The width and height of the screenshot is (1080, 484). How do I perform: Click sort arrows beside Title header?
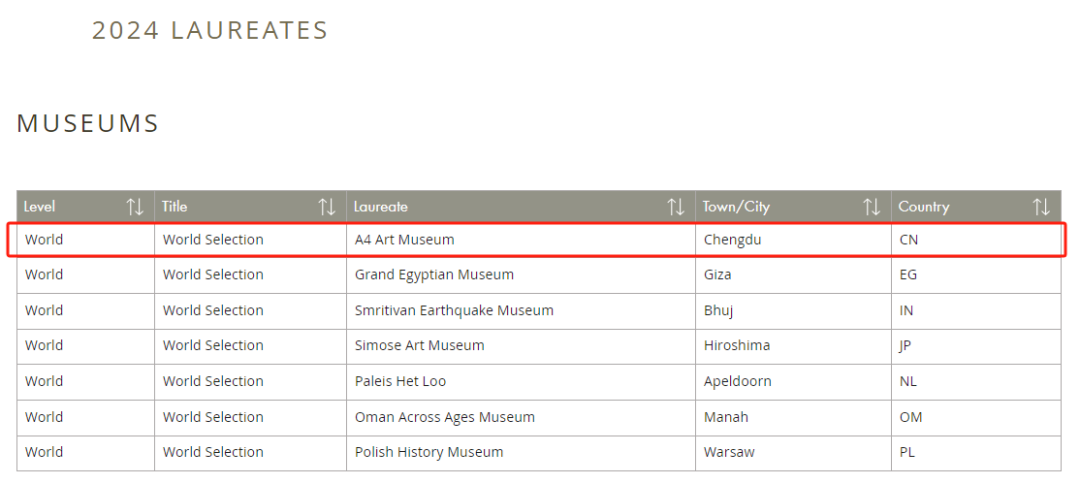click(327, 207)
